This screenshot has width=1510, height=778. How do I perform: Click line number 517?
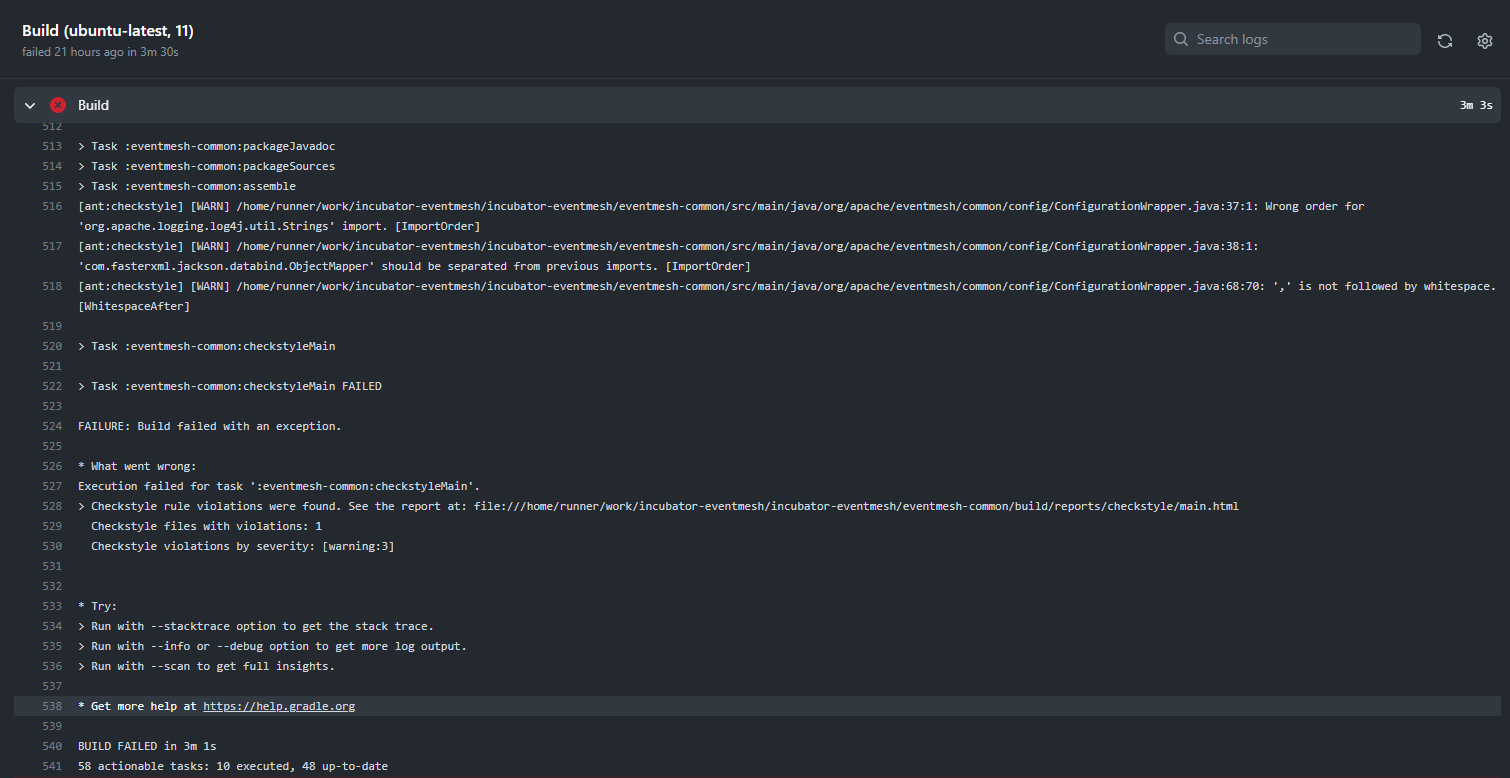(52, 246)
